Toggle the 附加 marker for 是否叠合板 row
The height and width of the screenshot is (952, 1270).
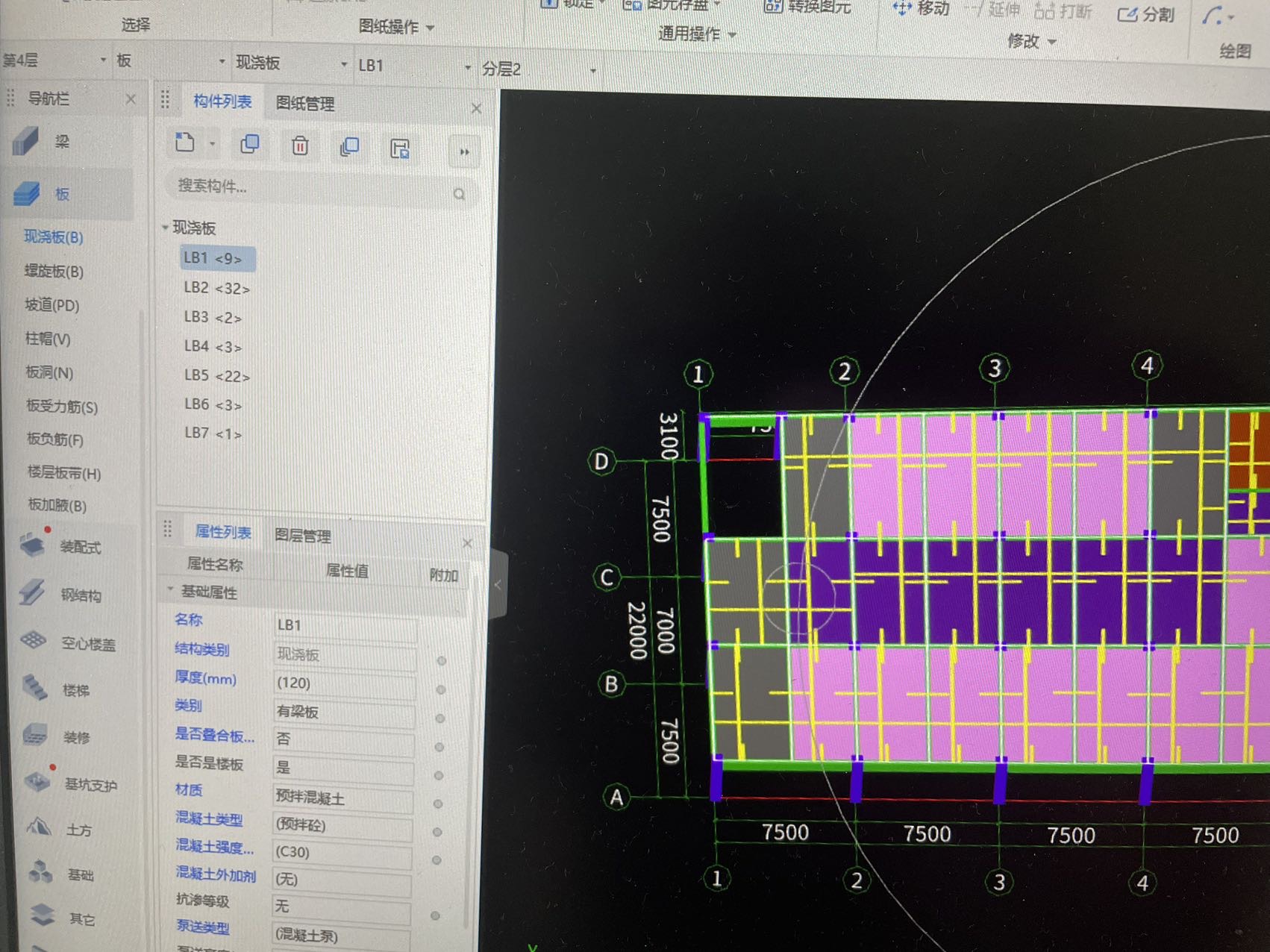pos(440,747)
